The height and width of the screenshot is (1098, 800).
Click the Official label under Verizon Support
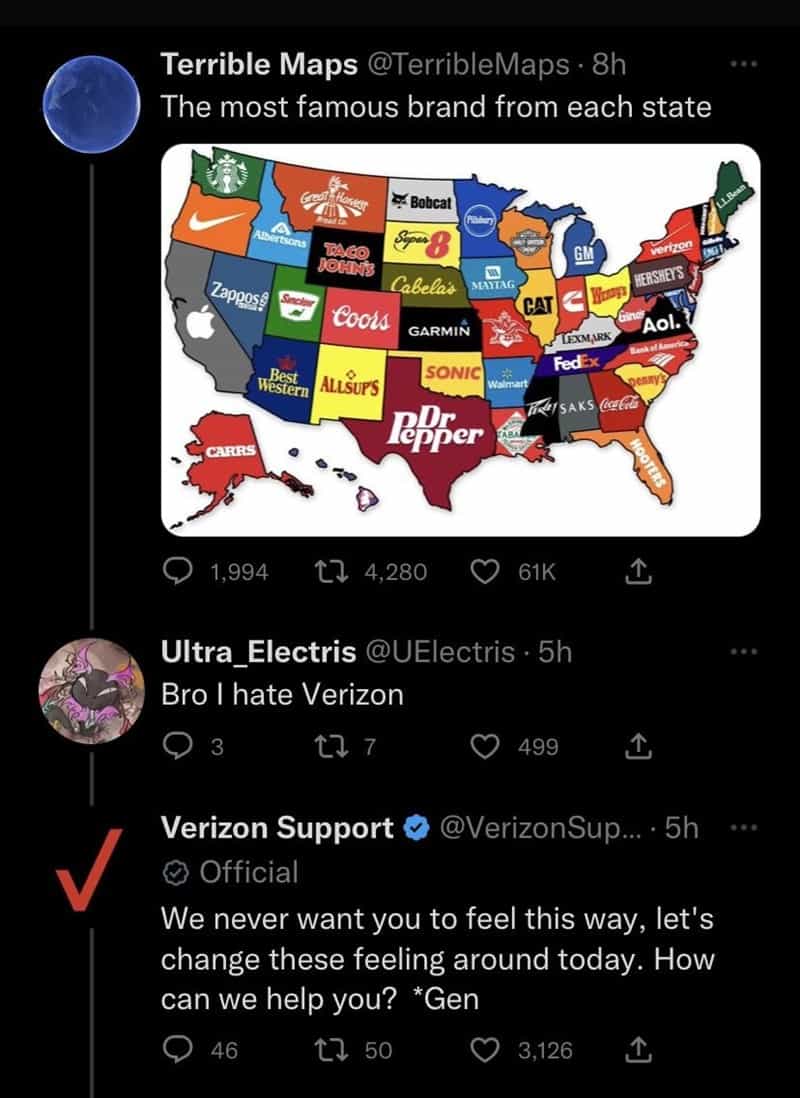[x=230, y=872]
